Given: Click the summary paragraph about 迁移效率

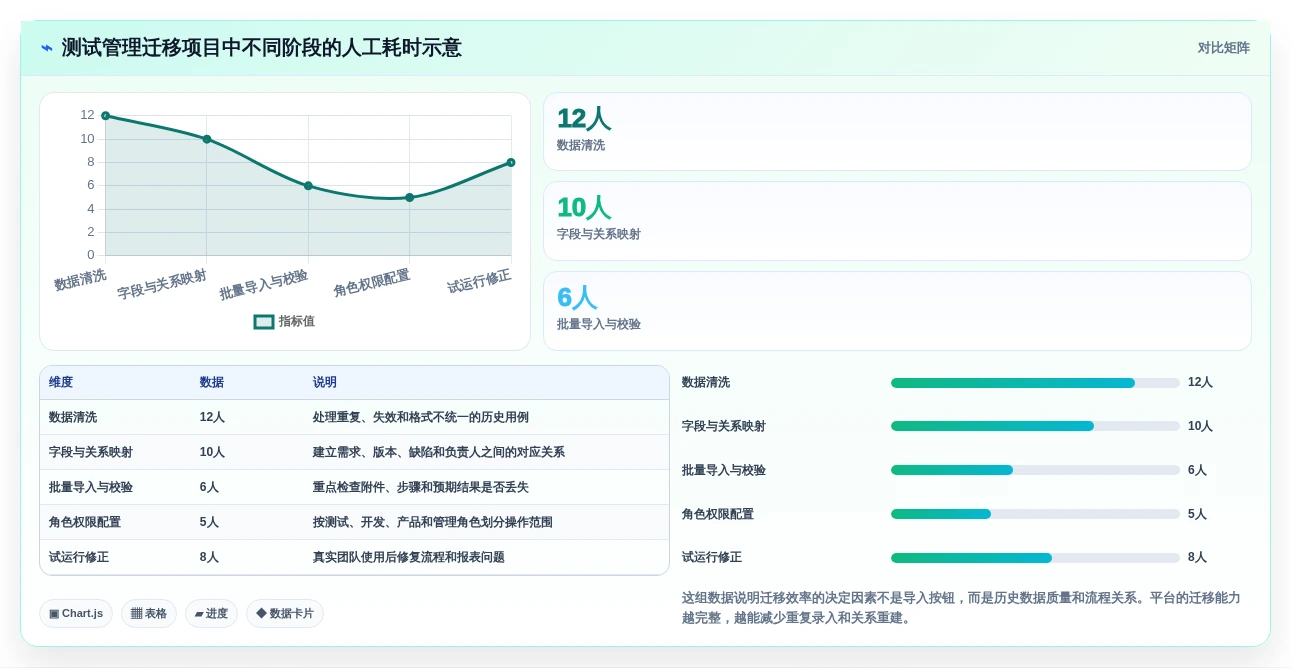Looking at the screenshot, I should [962, 608].
